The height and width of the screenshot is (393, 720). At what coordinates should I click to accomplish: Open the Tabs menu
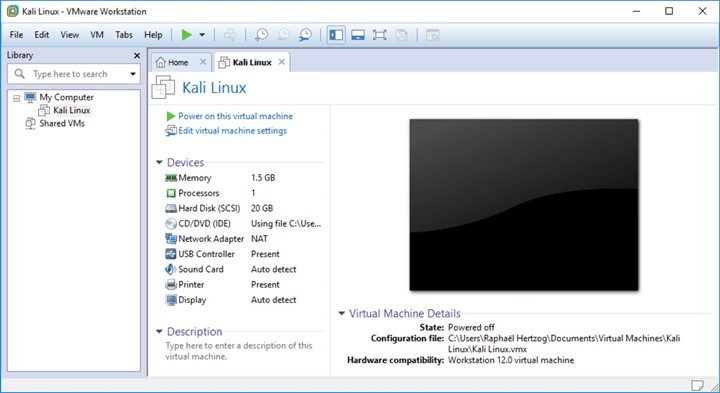point(124,35)
